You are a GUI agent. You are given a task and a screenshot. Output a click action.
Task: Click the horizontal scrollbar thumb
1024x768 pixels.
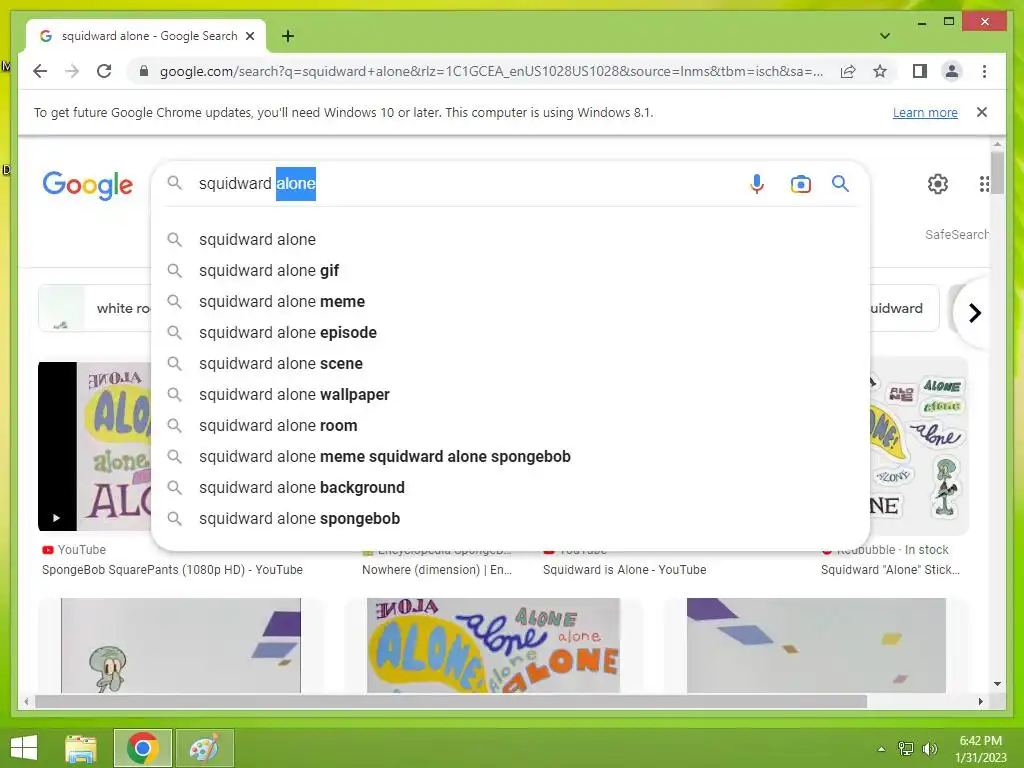451,701
